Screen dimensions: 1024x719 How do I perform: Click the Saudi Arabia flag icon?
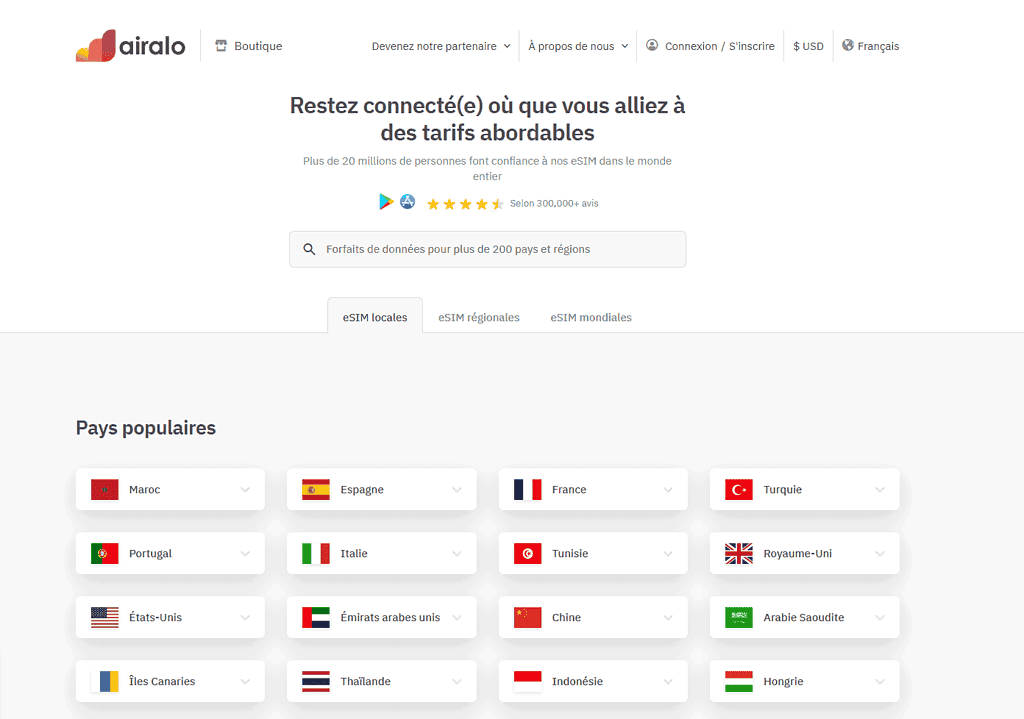tap(739, 617)
